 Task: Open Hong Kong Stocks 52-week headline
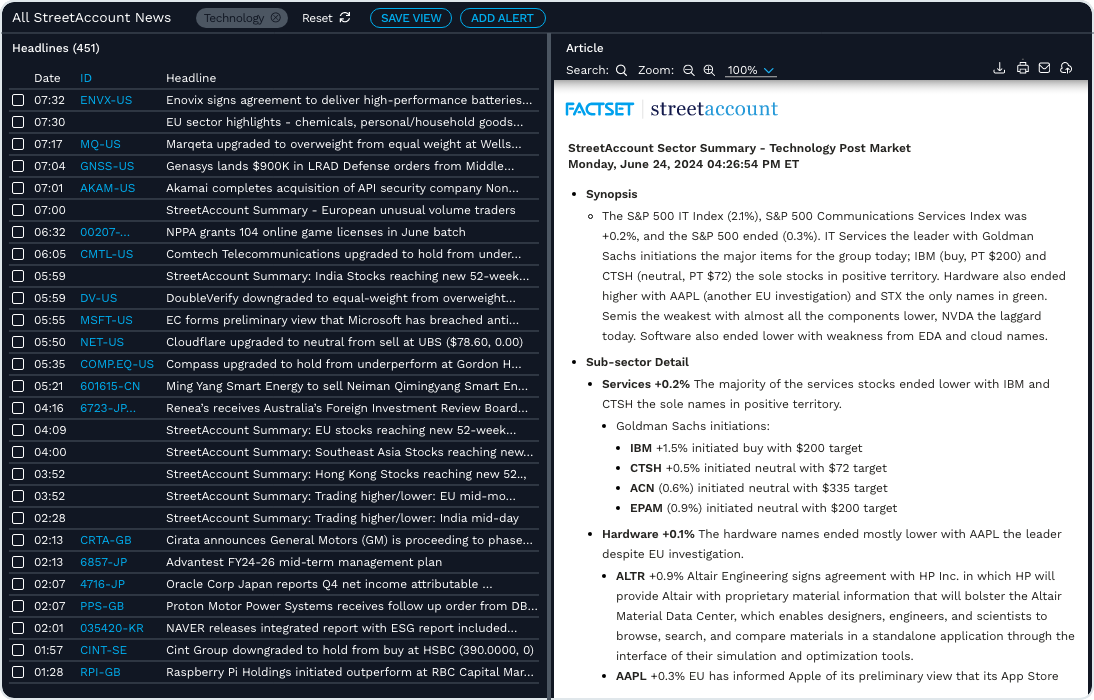[x=346, y=475]
